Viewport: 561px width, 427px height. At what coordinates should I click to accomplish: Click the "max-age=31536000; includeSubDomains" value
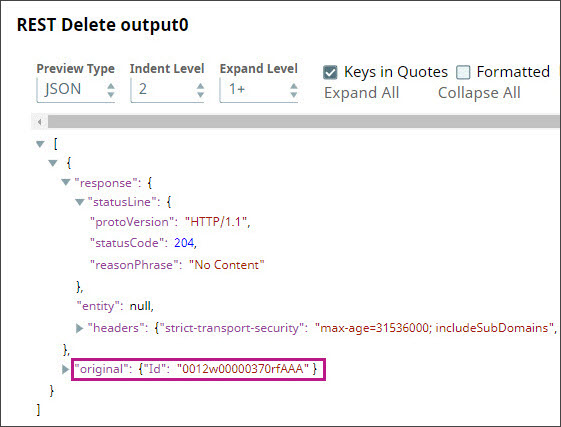(x=434, y=328)
